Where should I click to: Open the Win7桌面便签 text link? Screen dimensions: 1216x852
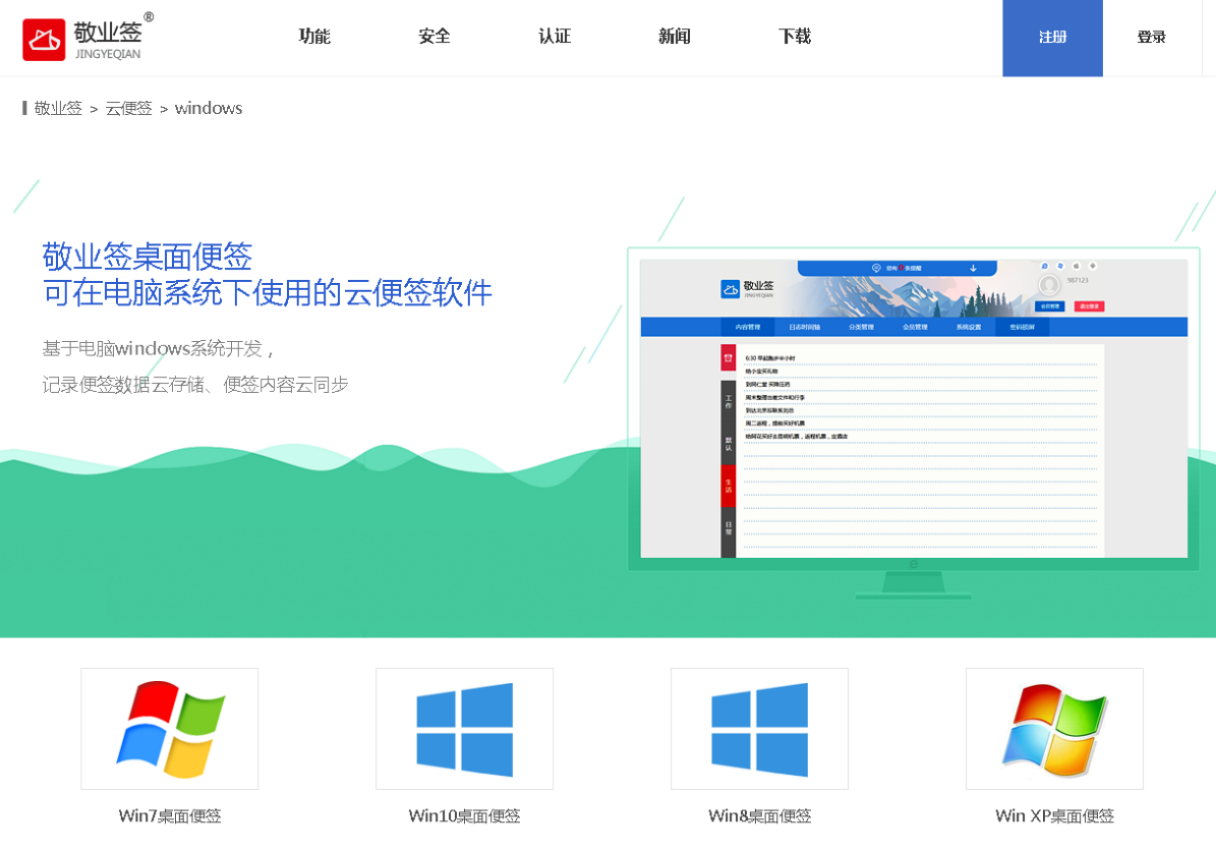(x=170, y=816)
